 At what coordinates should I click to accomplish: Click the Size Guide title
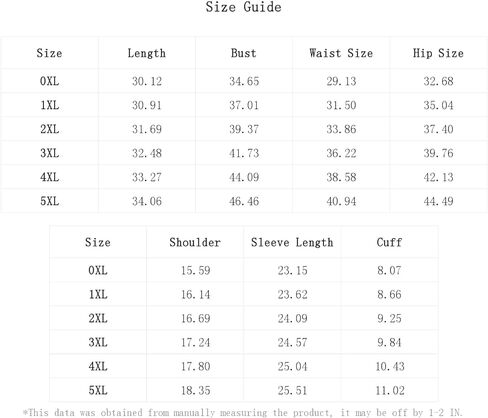[x=243, y=7]
